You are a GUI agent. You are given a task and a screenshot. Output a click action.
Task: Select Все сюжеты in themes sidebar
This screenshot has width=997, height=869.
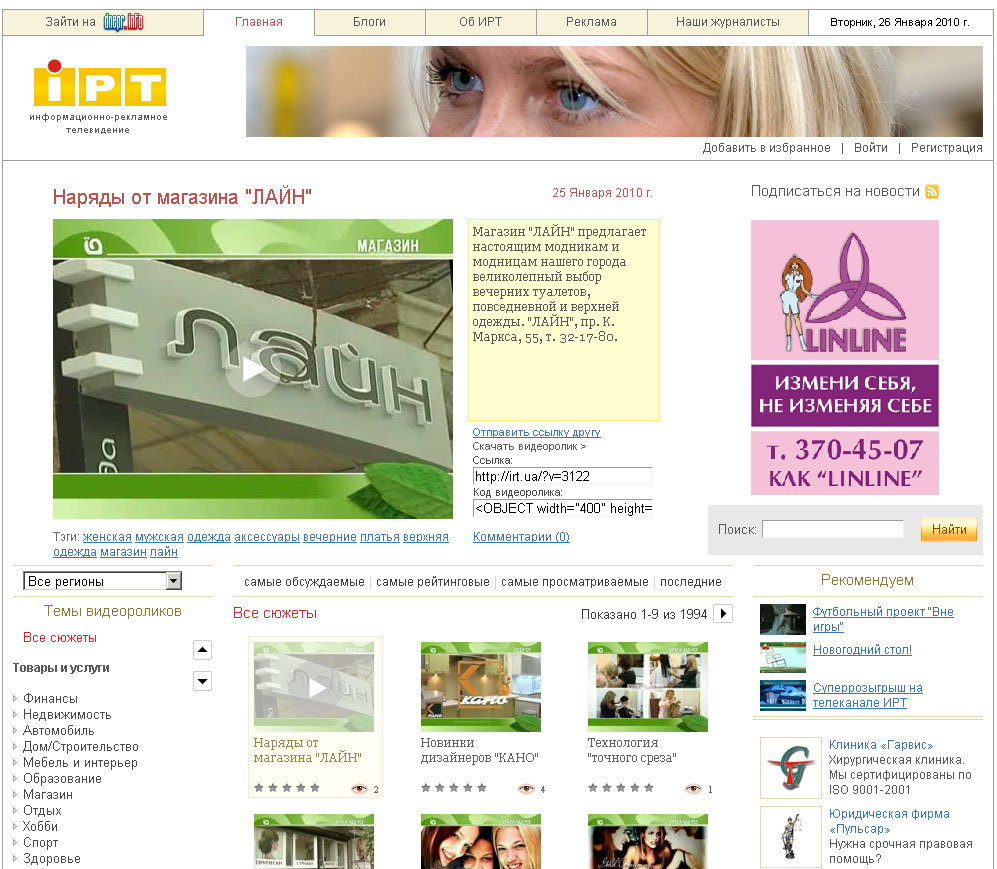60,638
